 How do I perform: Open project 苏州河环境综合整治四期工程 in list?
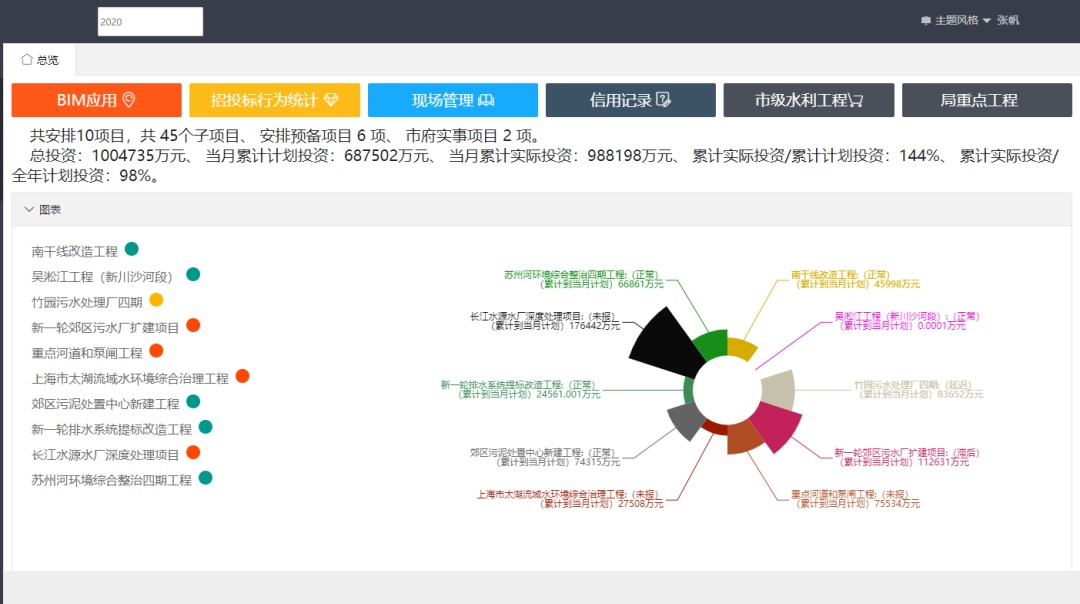[x=111, y=480]
